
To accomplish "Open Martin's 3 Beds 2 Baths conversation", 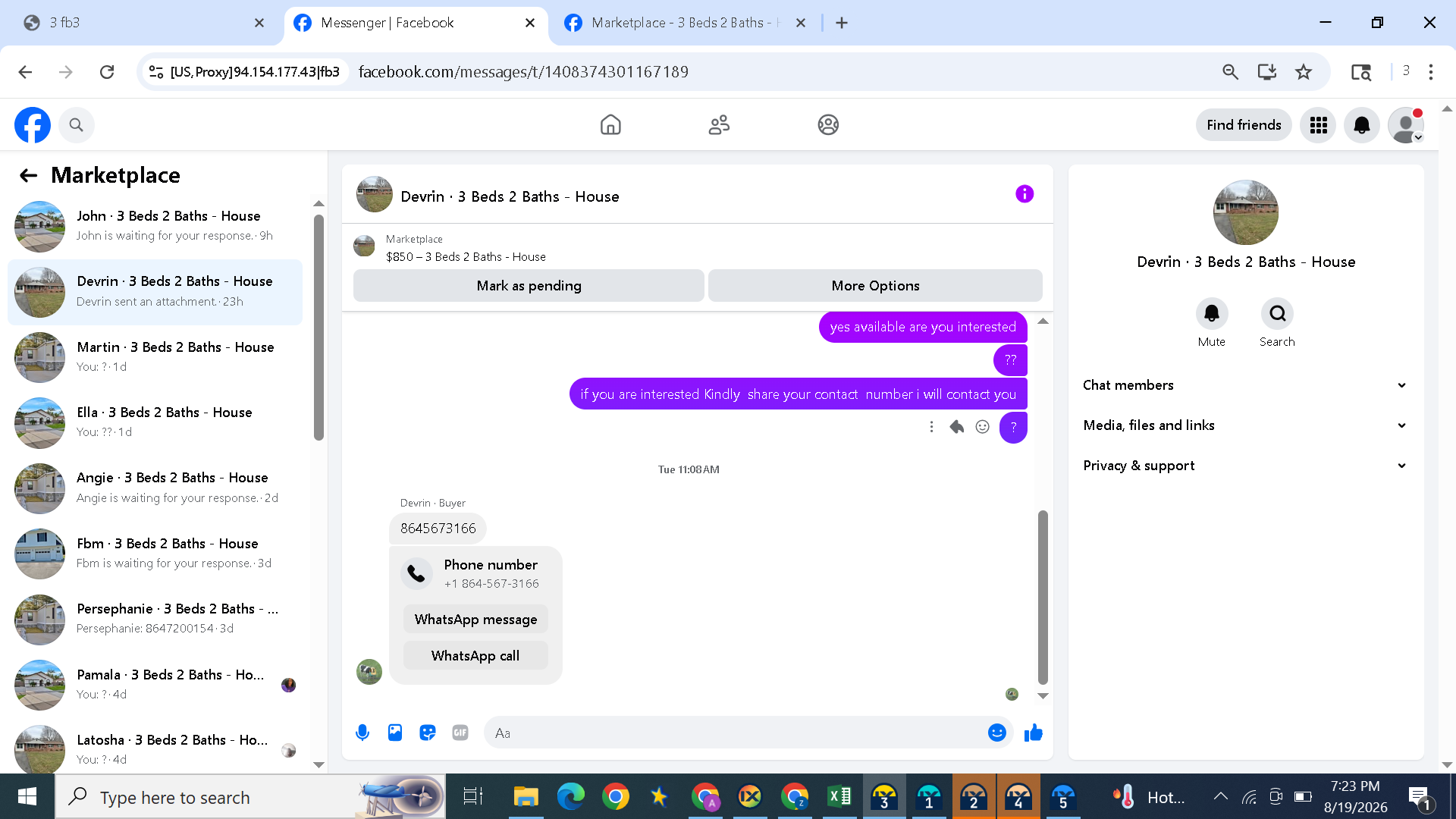I will pos(155,358).
